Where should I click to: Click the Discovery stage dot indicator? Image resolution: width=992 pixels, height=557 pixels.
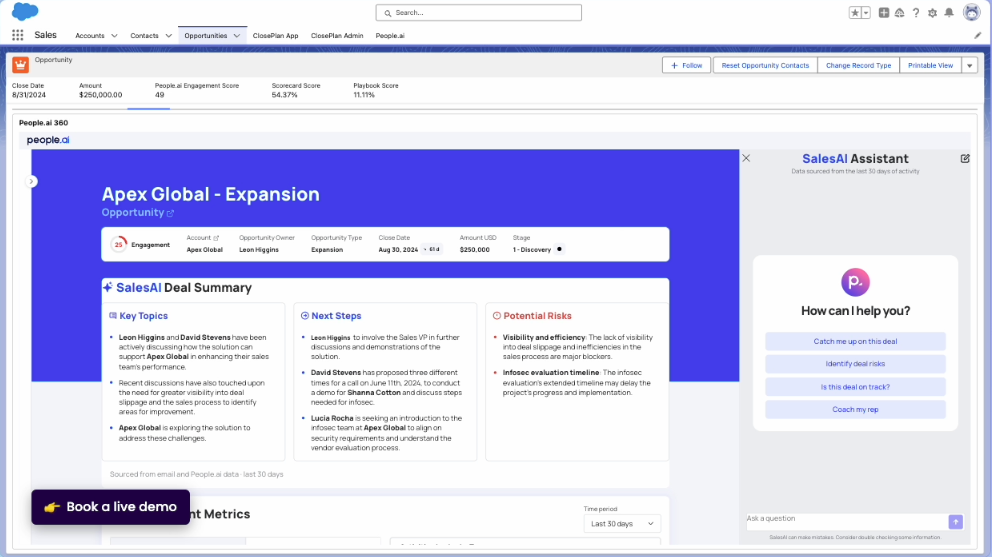559,249
